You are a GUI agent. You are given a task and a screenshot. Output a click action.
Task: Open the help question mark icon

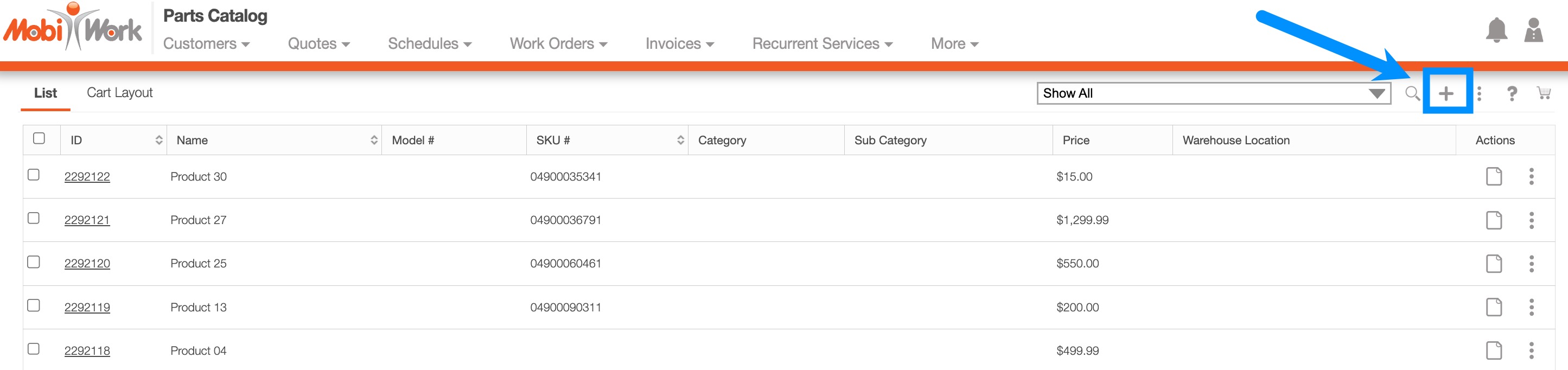point(1511,93)
